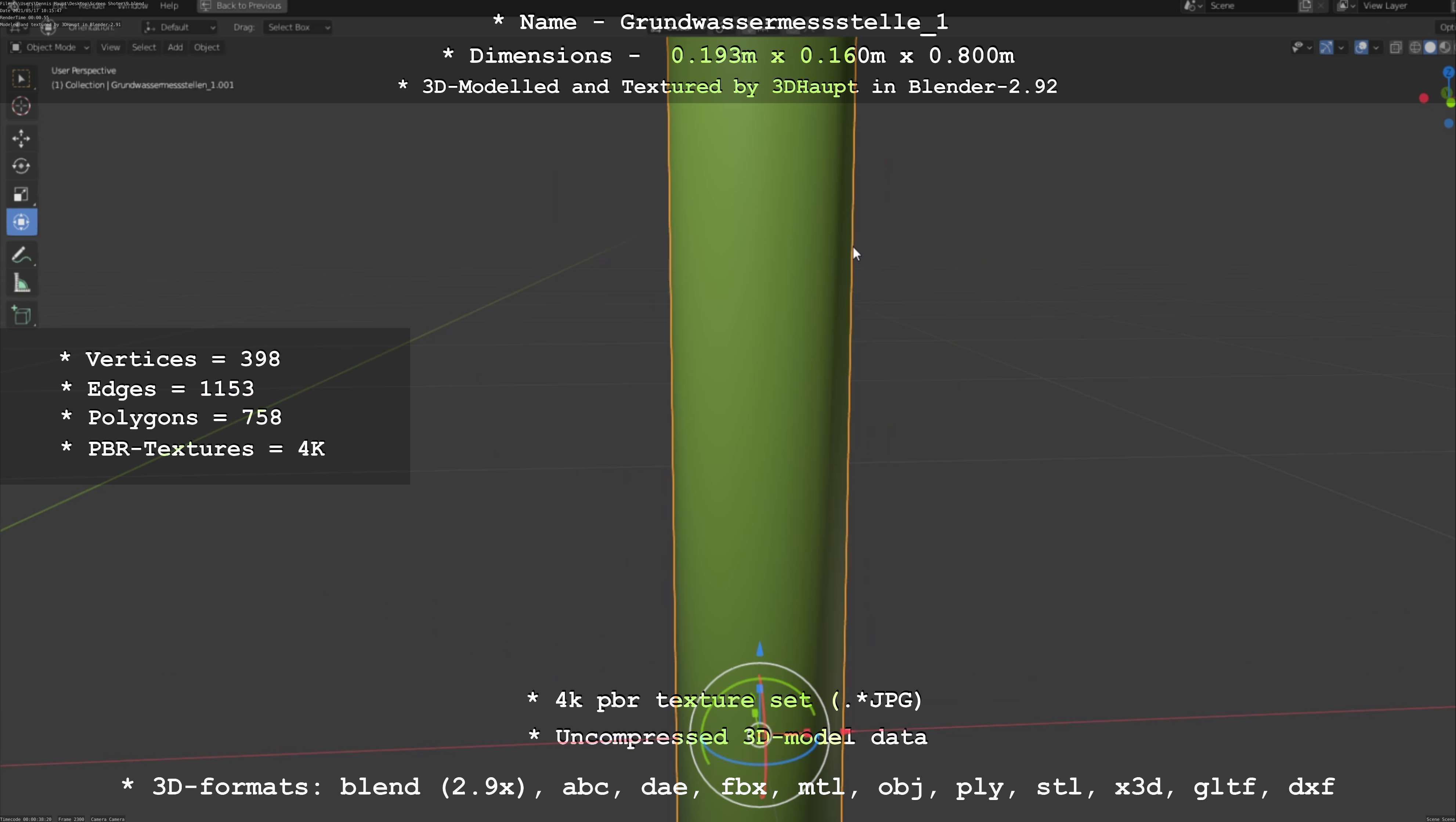
Task: Open the Drag Select Box dropdown
Action: (x=297, y=27)
